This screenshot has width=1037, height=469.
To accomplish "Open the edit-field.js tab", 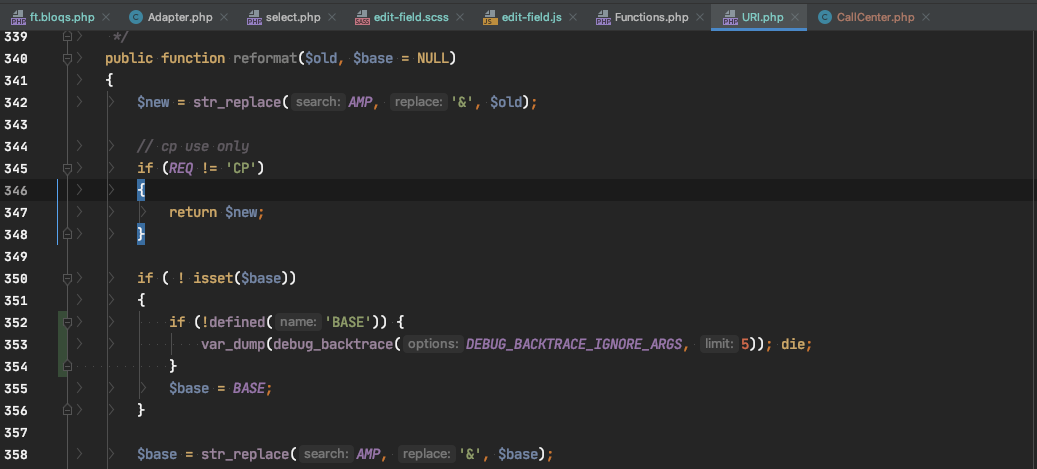I will coord(532,17).
